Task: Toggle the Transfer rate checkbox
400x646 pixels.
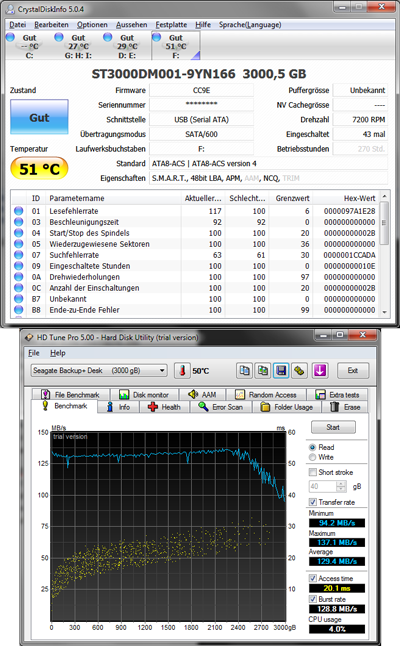Action: point(313,502)
